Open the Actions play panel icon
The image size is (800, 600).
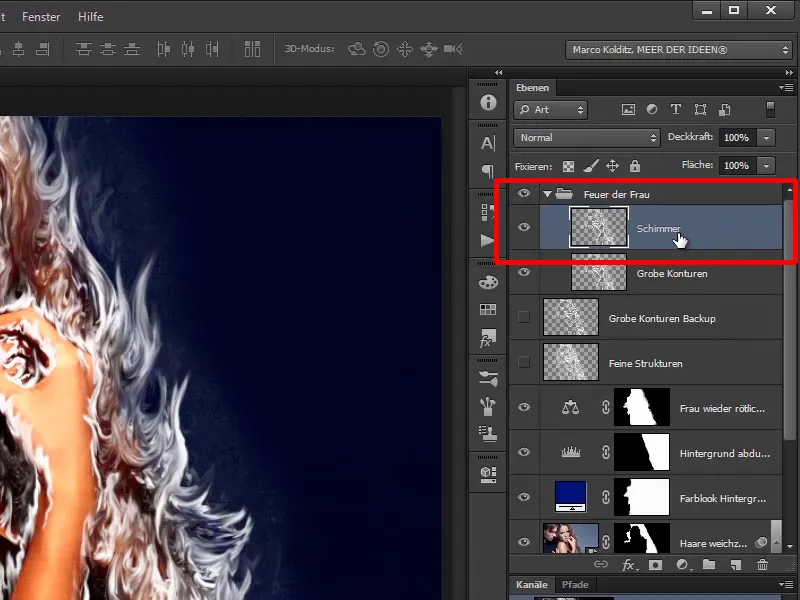click(x=487, y=240)
